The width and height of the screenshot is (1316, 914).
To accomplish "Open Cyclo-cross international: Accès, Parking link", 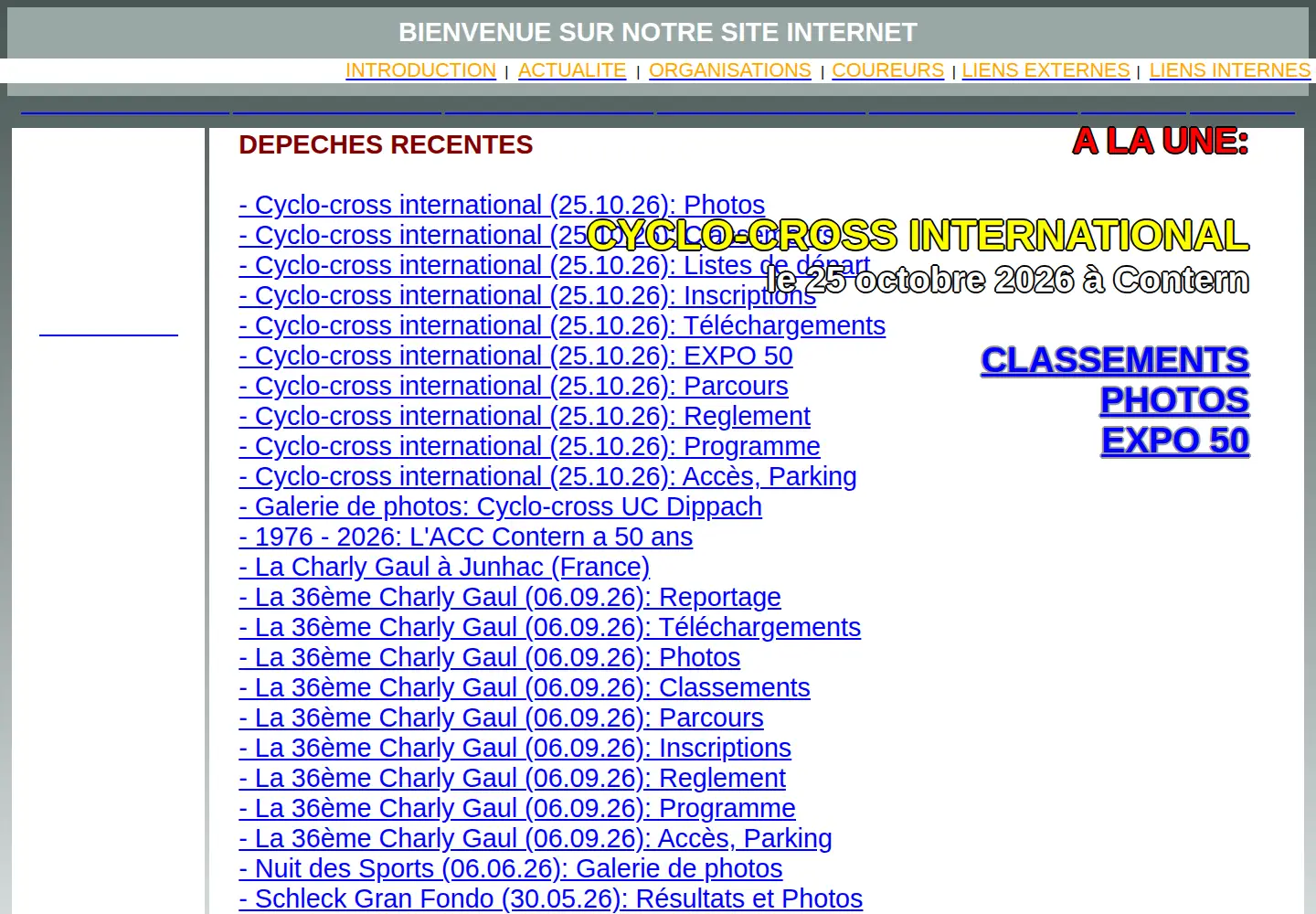I will (547, 476).
